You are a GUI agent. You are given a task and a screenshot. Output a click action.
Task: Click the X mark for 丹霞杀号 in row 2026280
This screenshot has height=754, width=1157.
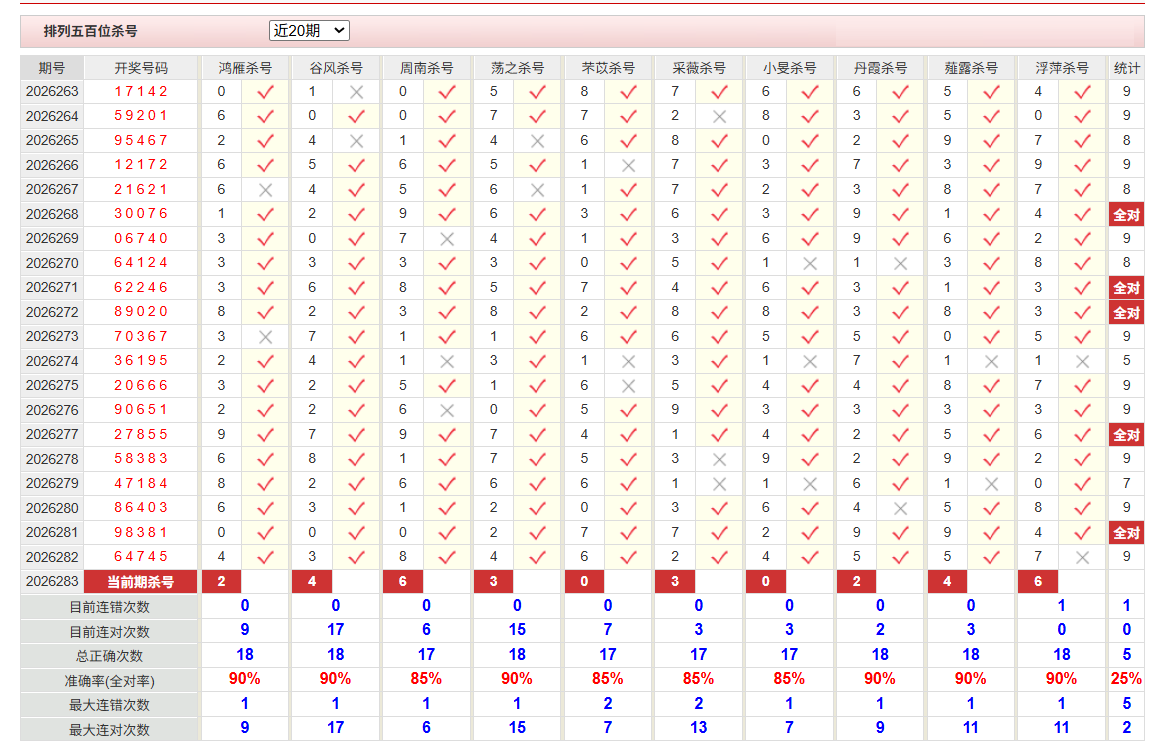coord(901,508)
